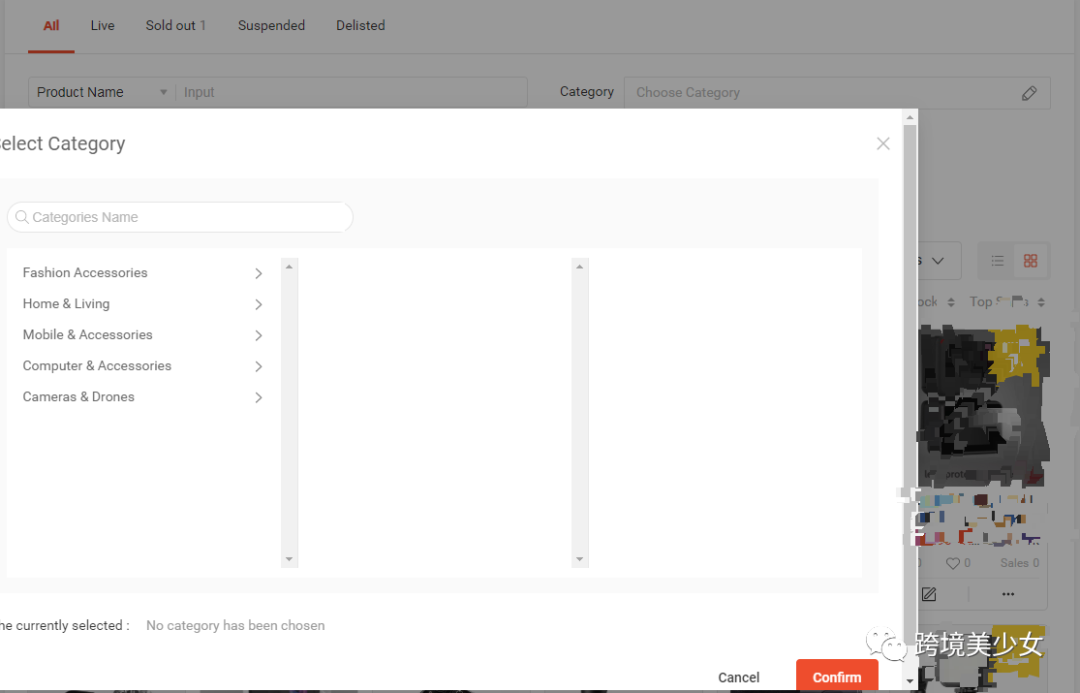Open the dropdown left of view toggles

pyautogui.click(x=938, y=261)
